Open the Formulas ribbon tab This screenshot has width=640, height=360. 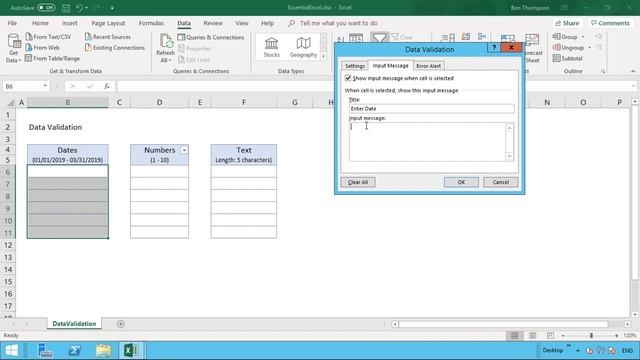click(x=151, y=23)
